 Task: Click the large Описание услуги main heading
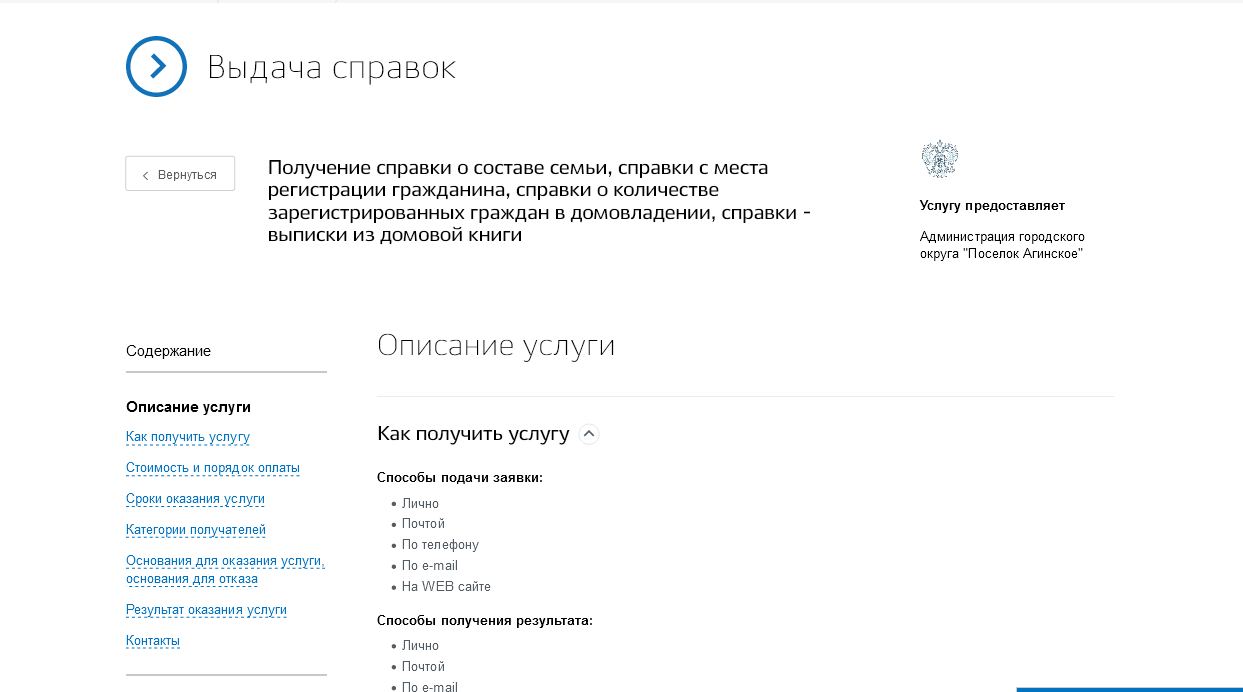pyautogui.click(x=495, y=346)
